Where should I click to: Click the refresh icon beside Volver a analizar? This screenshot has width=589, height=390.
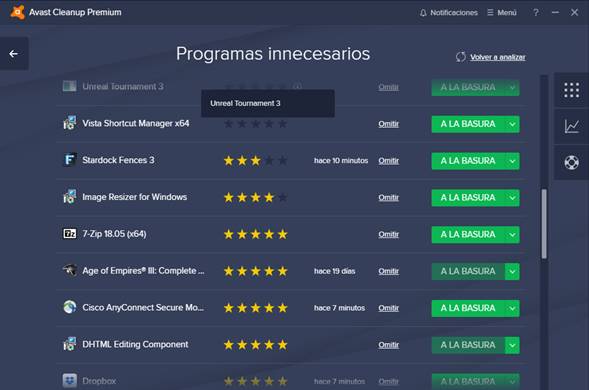(461, 57)
